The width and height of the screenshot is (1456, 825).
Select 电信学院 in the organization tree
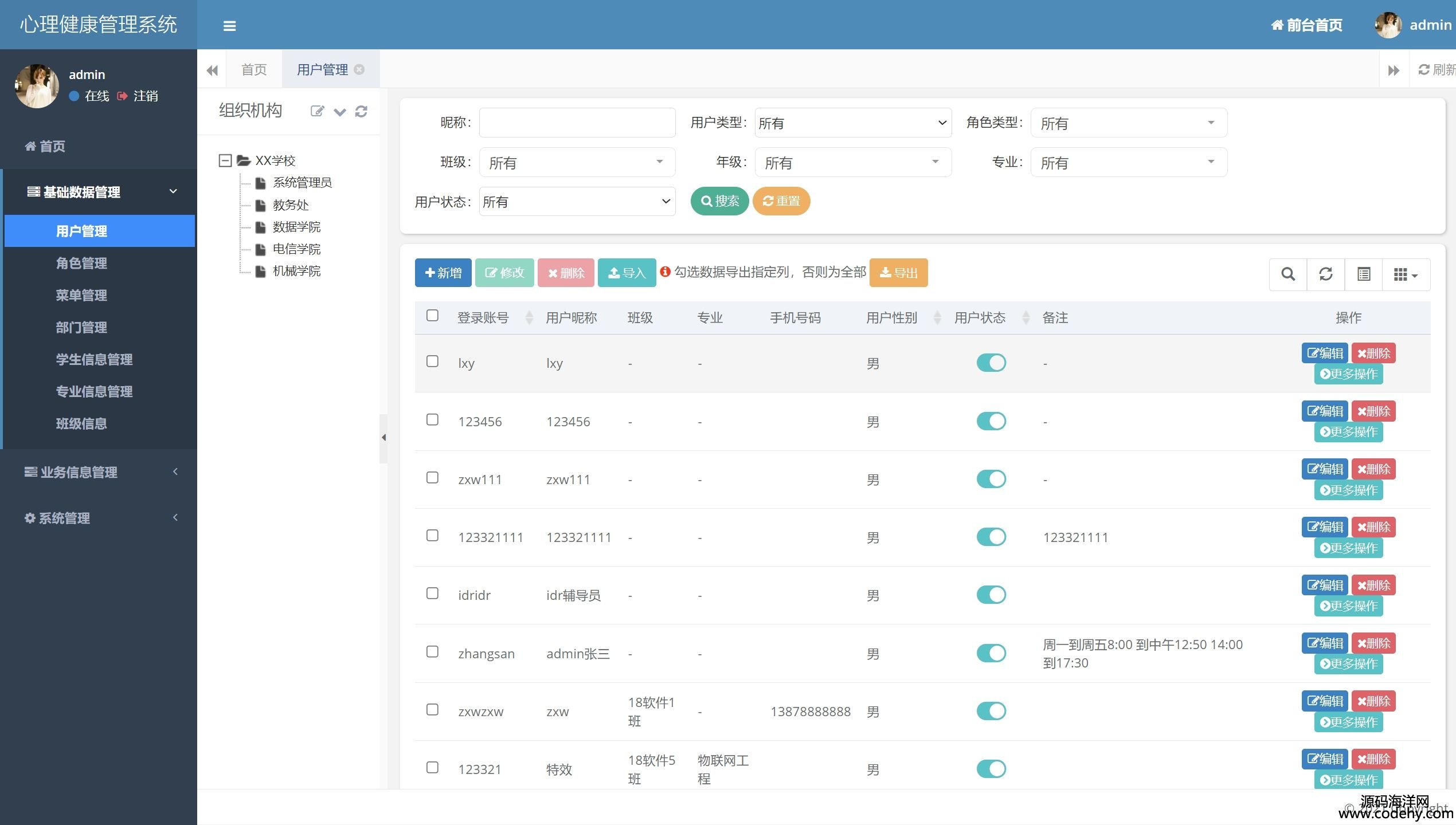(296, 249)
